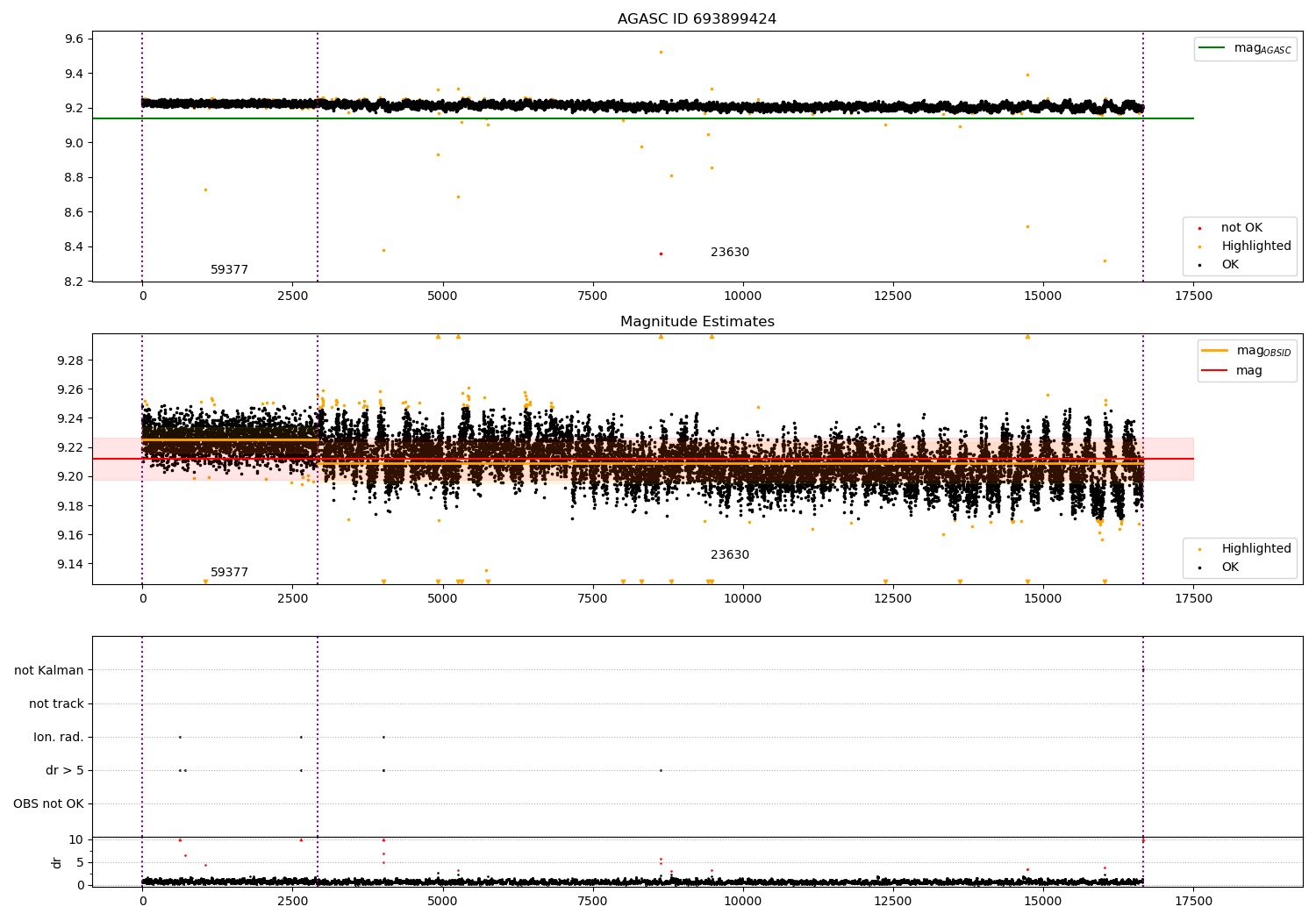The width and height of the screenshot is (1316, 921).
Task: Click the red 'mag' legend entry
Action: coord(1233,370)
